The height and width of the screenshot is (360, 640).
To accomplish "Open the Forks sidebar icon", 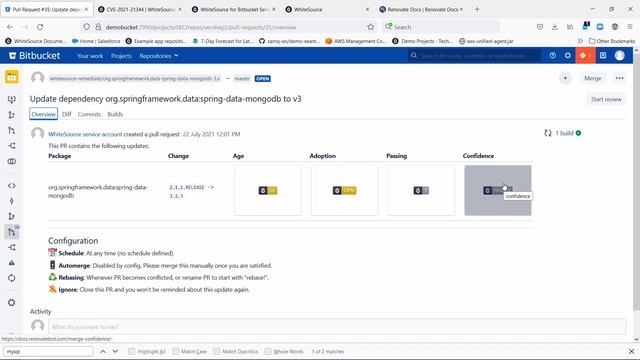I will 11,247.
